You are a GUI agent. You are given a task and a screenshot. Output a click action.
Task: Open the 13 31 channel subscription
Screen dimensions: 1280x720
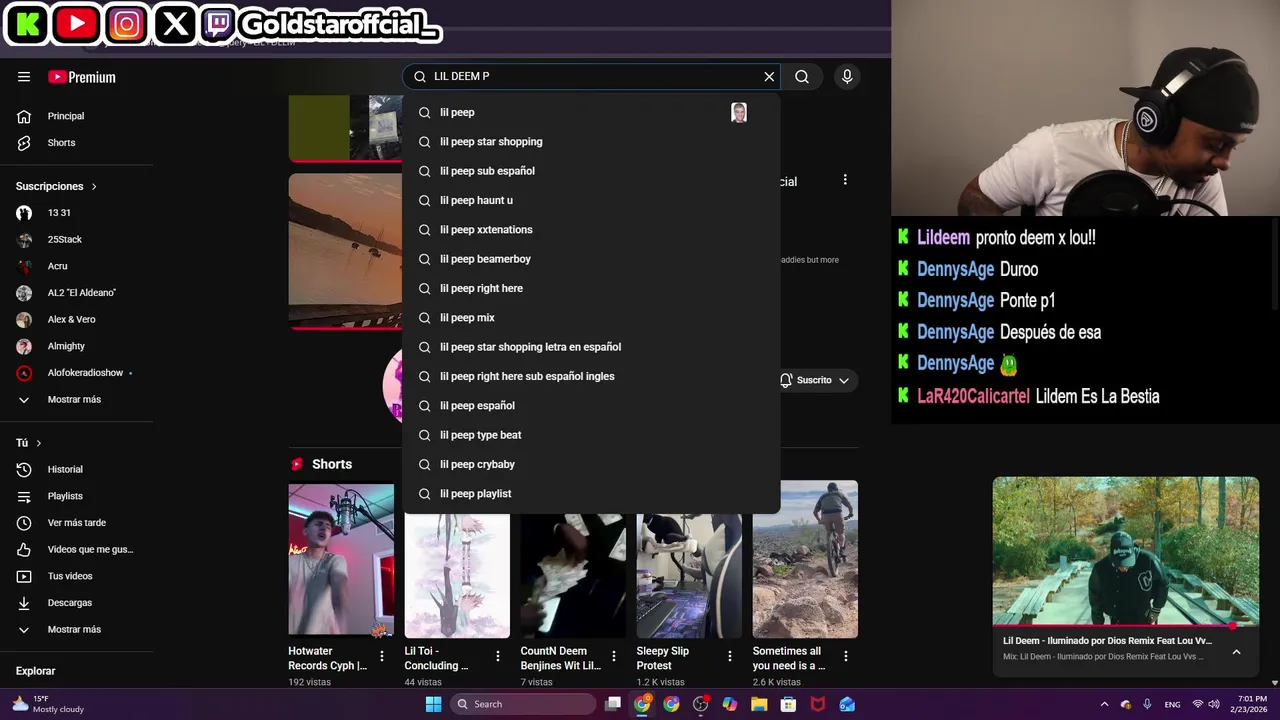point(77,213)
